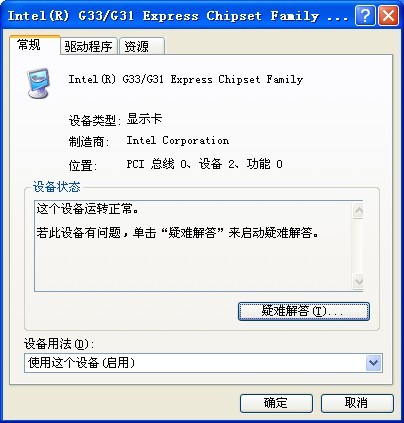This screenshot has width=404, height=423.
Task: Switch to the 驱动程序 tab
Action: pos(89,46)
